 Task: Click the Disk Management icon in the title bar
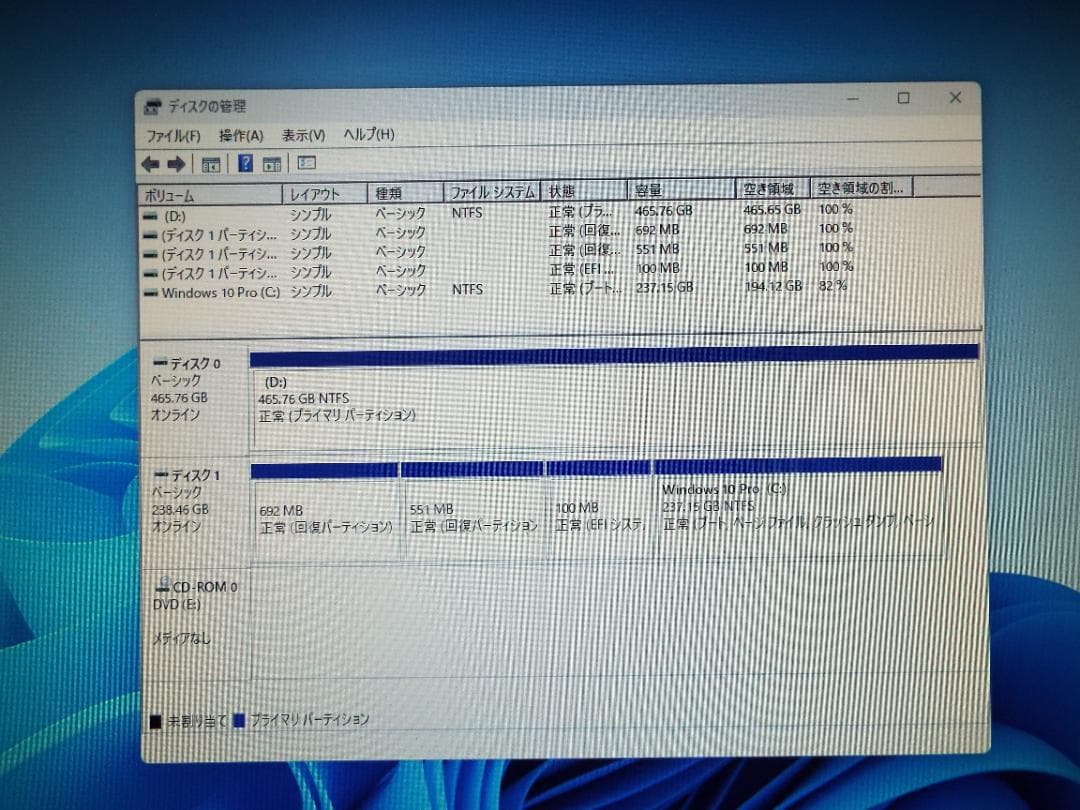click(153, 106)
